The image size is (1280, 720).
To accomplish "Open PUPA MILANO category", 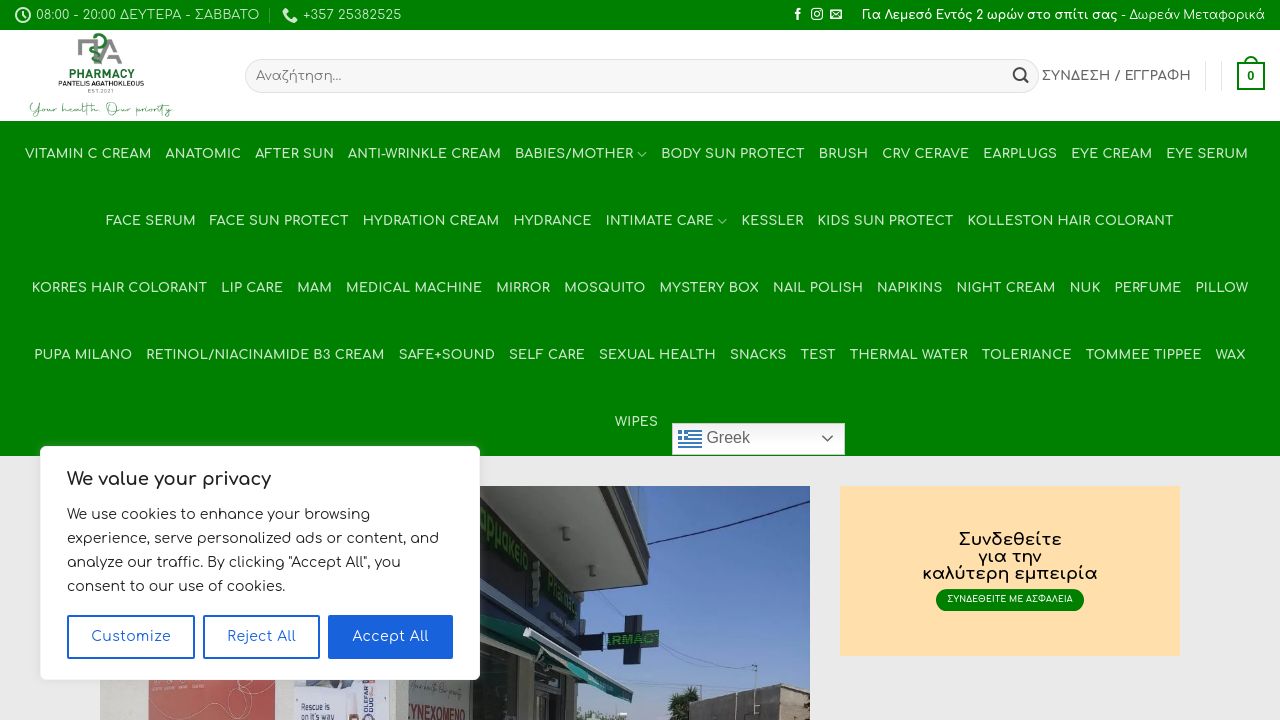I will pos(83,355).
